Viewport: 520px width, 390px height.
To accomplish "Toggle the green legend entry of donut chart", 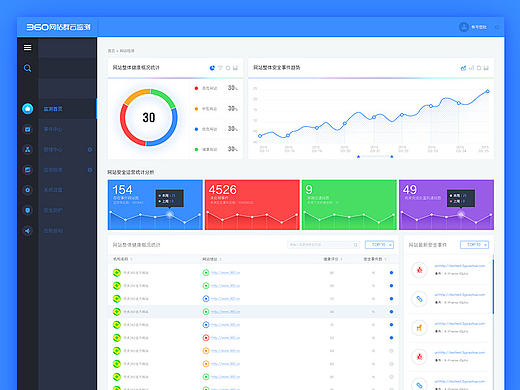I will coord(206,149).
